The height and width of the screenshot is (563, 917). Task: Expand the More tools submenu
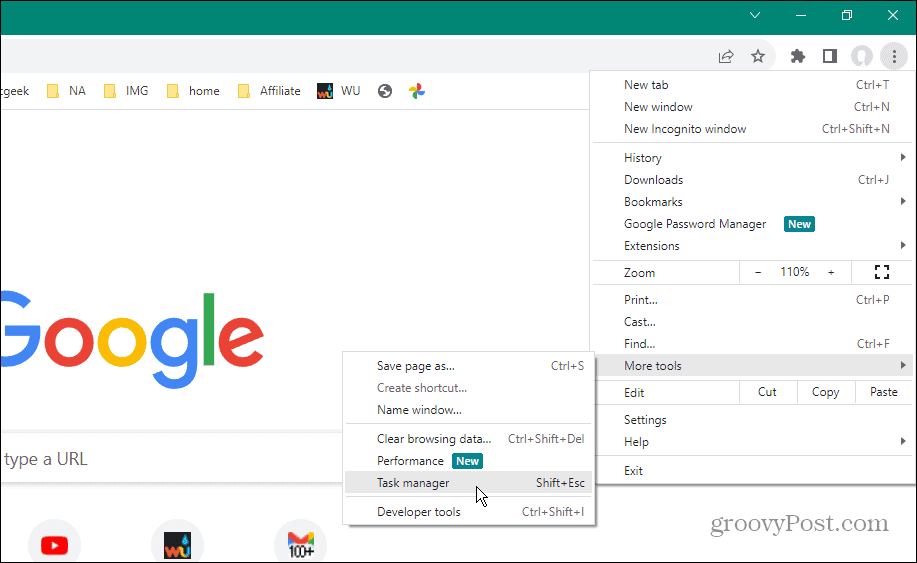tap(752, 365)
